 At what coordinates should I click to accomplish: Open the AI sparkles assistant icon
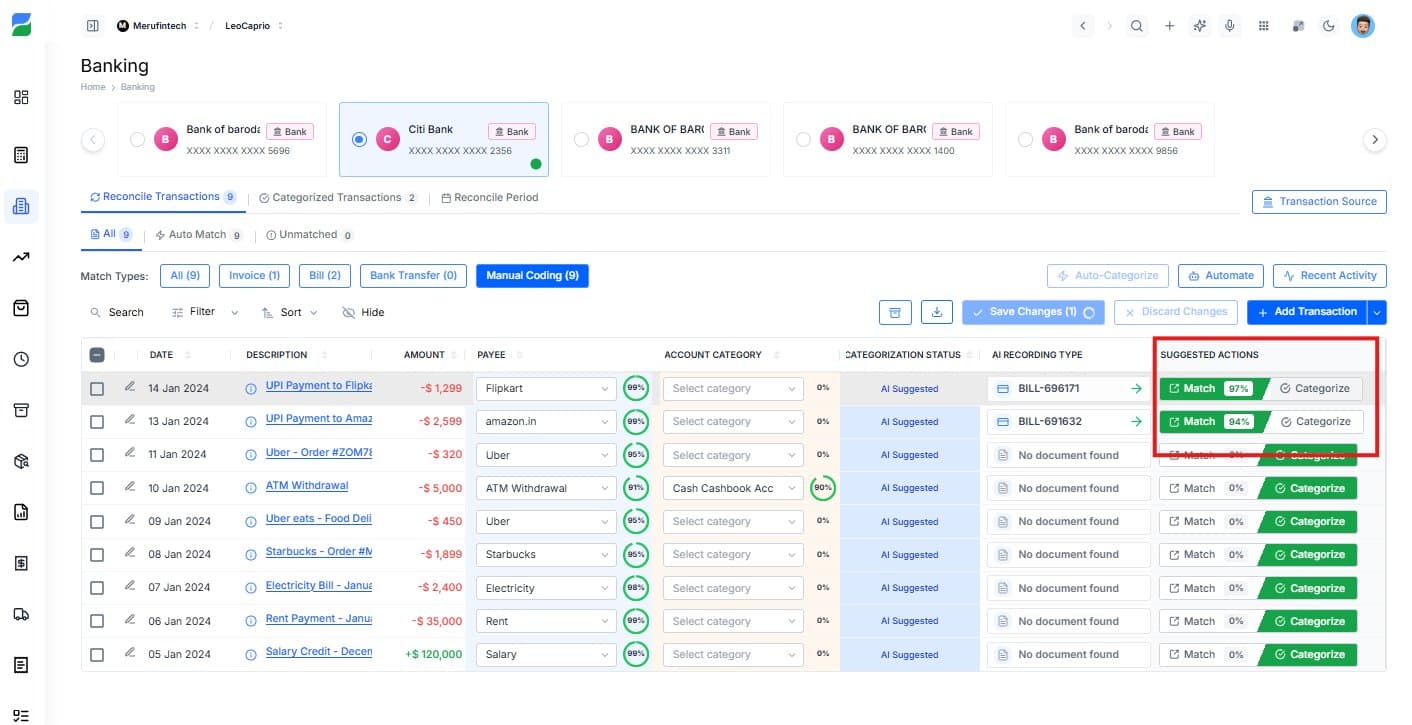(1199, 26)
